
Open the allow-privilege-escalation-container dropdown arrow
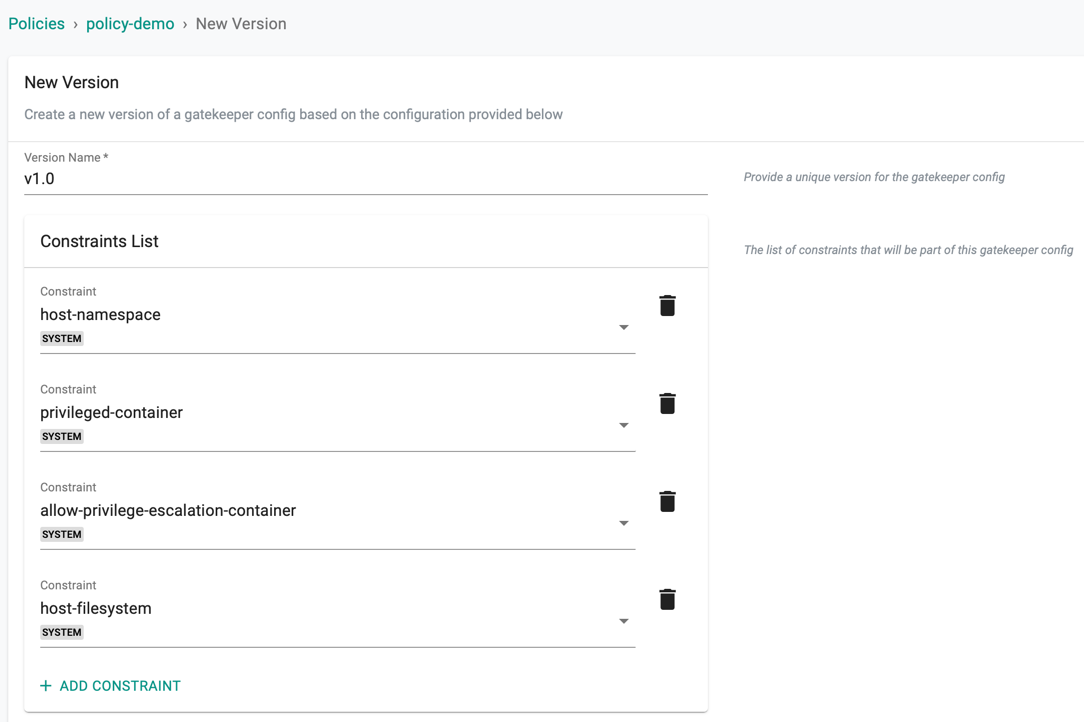coord(624,524)
